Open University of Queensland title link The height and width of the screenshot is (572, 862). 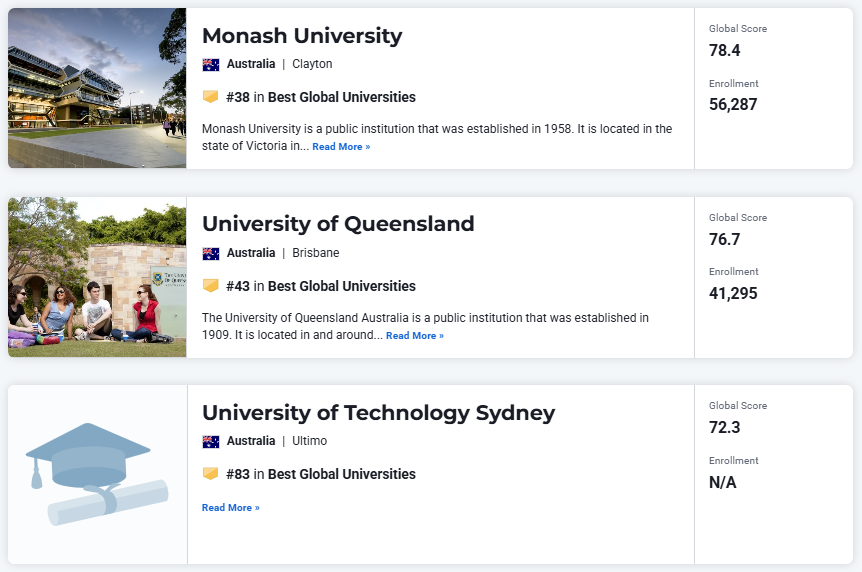tap(338, 224)
